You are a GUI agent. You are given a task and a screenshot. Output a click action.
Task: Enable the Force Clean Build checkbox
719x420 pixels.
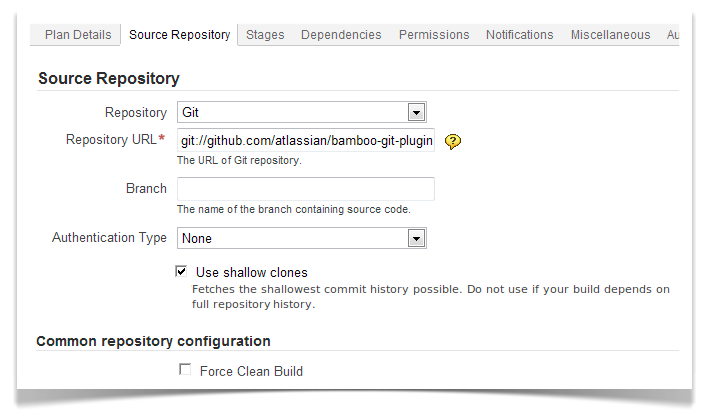185,369
